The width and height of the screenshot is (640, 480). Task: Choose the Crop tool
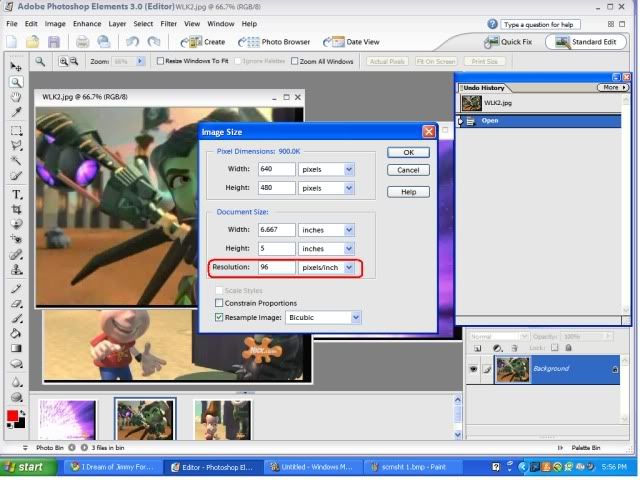pyautogui.click(x=17, y=210)
